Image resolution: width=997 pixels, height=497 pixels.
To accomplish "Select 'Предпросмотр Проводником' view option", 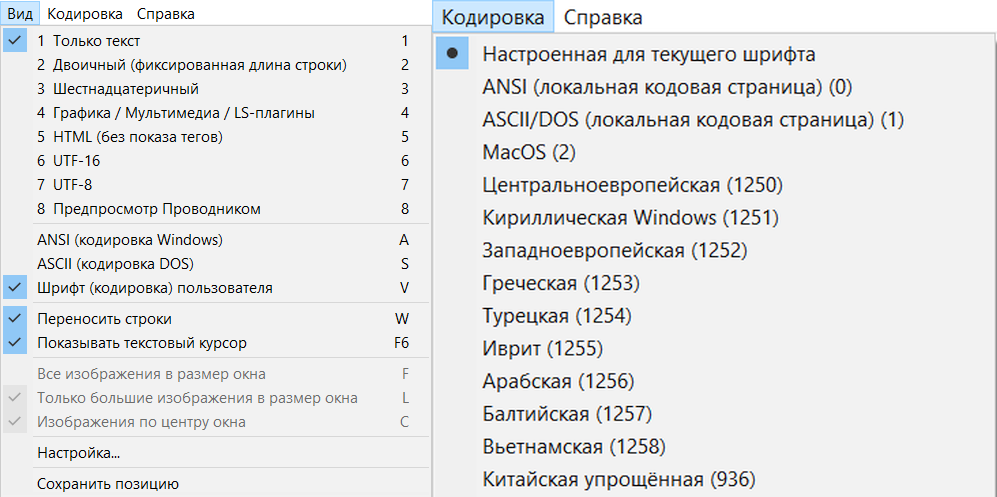I will point(216,208).
